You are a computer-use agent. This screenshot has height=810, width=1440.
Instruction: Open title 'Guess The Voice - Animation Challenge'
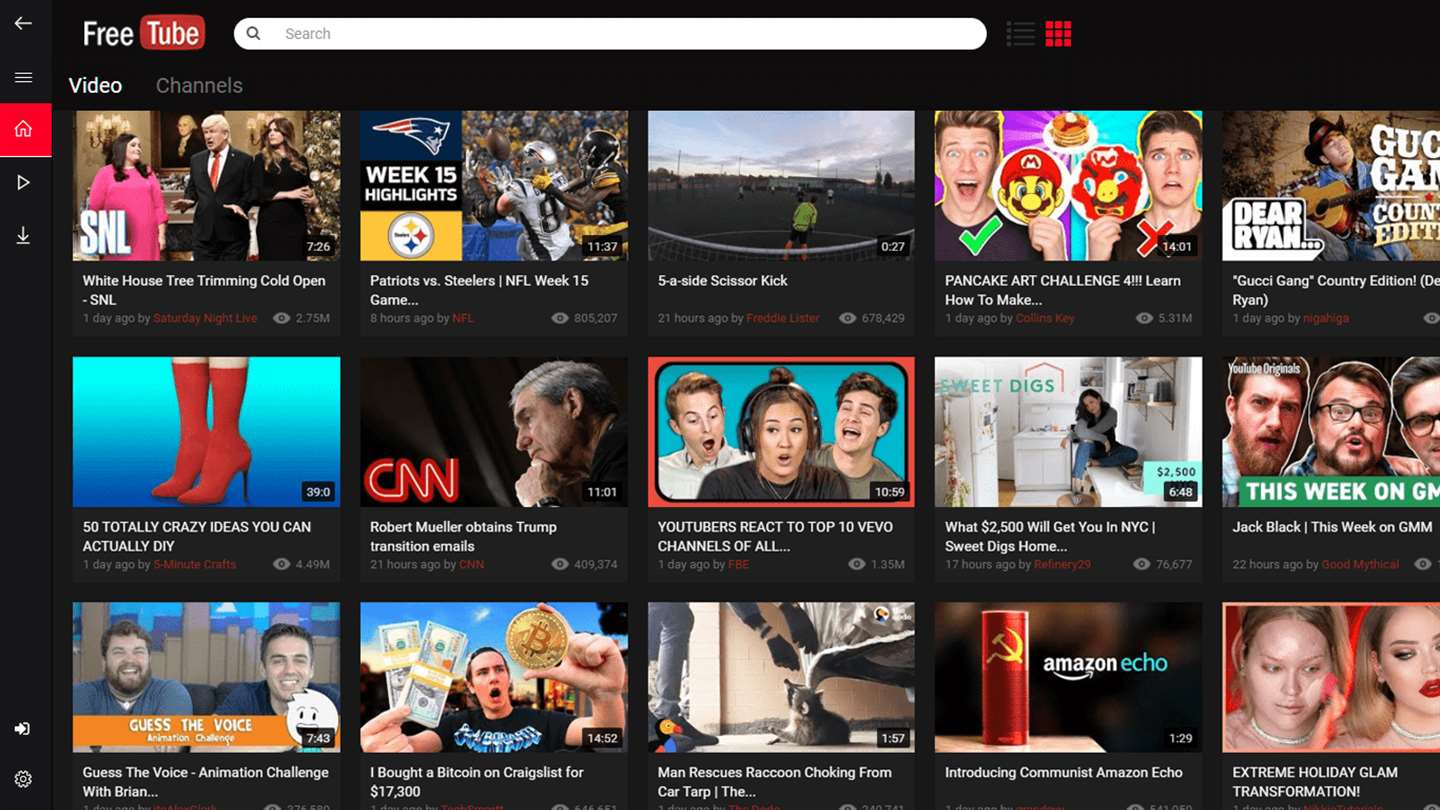[x=205, y=782]
